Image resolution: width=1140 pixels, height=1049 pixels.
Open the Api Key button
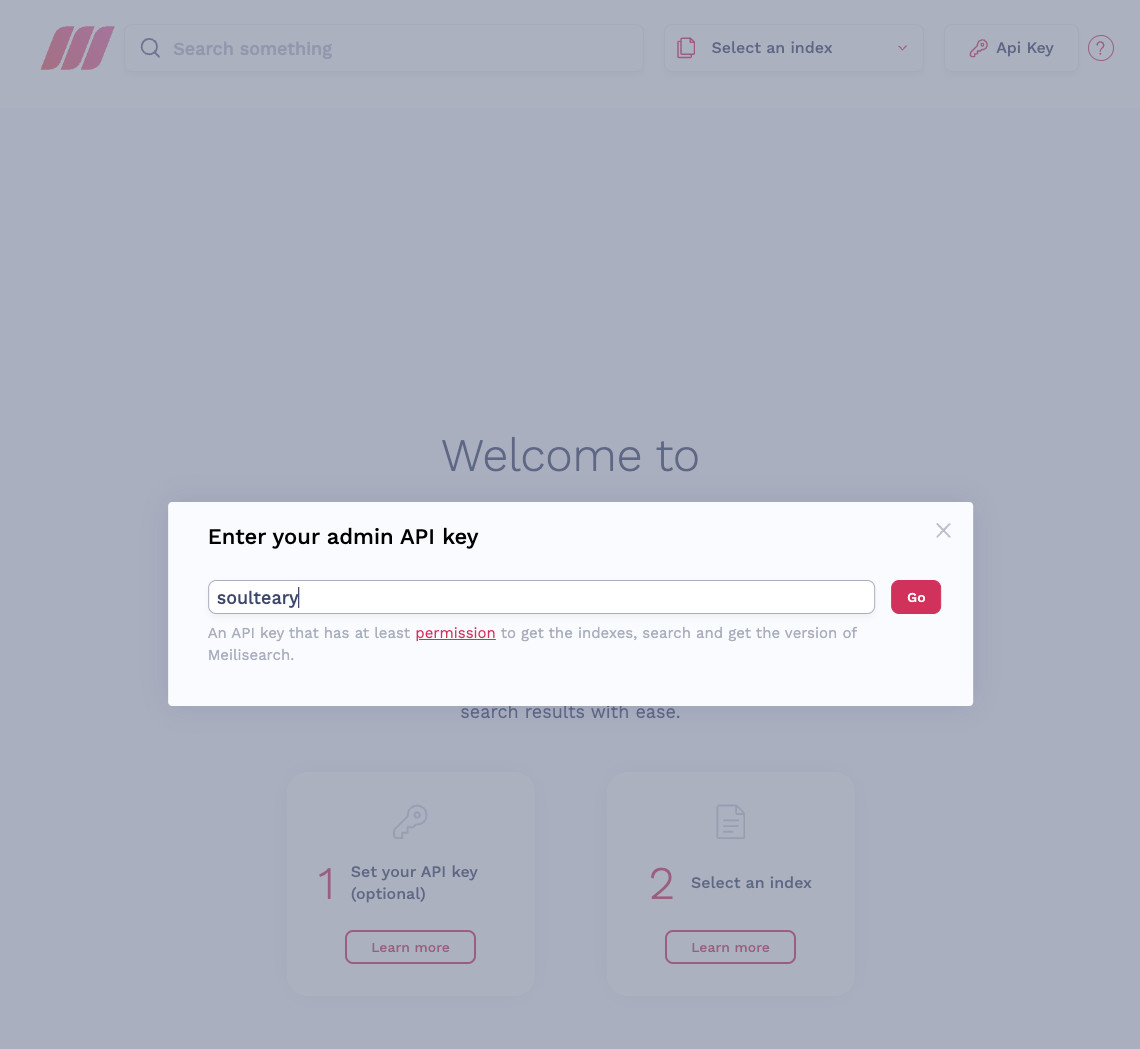(x=1011, y=48)
